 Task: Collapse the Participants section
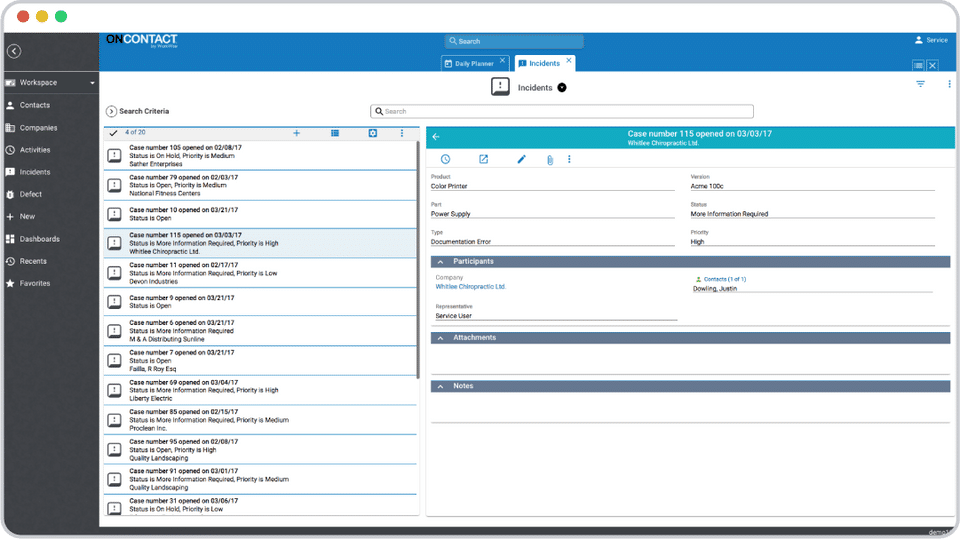[x=440, y=262]
